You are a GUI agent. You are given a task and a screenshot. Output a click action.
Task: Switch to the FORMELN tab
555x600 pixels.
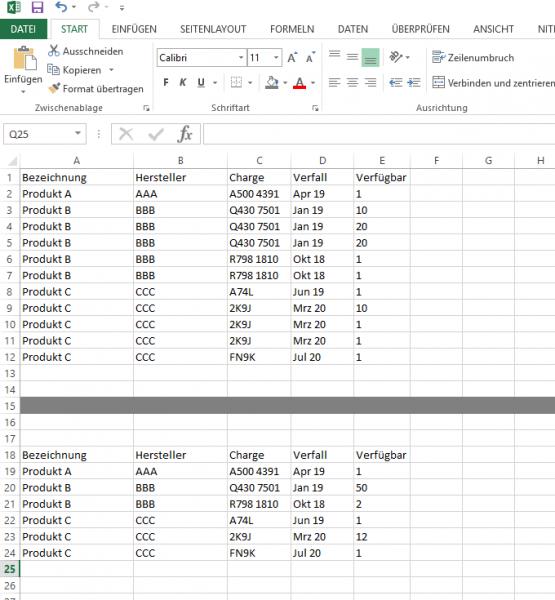pos(292,29)
